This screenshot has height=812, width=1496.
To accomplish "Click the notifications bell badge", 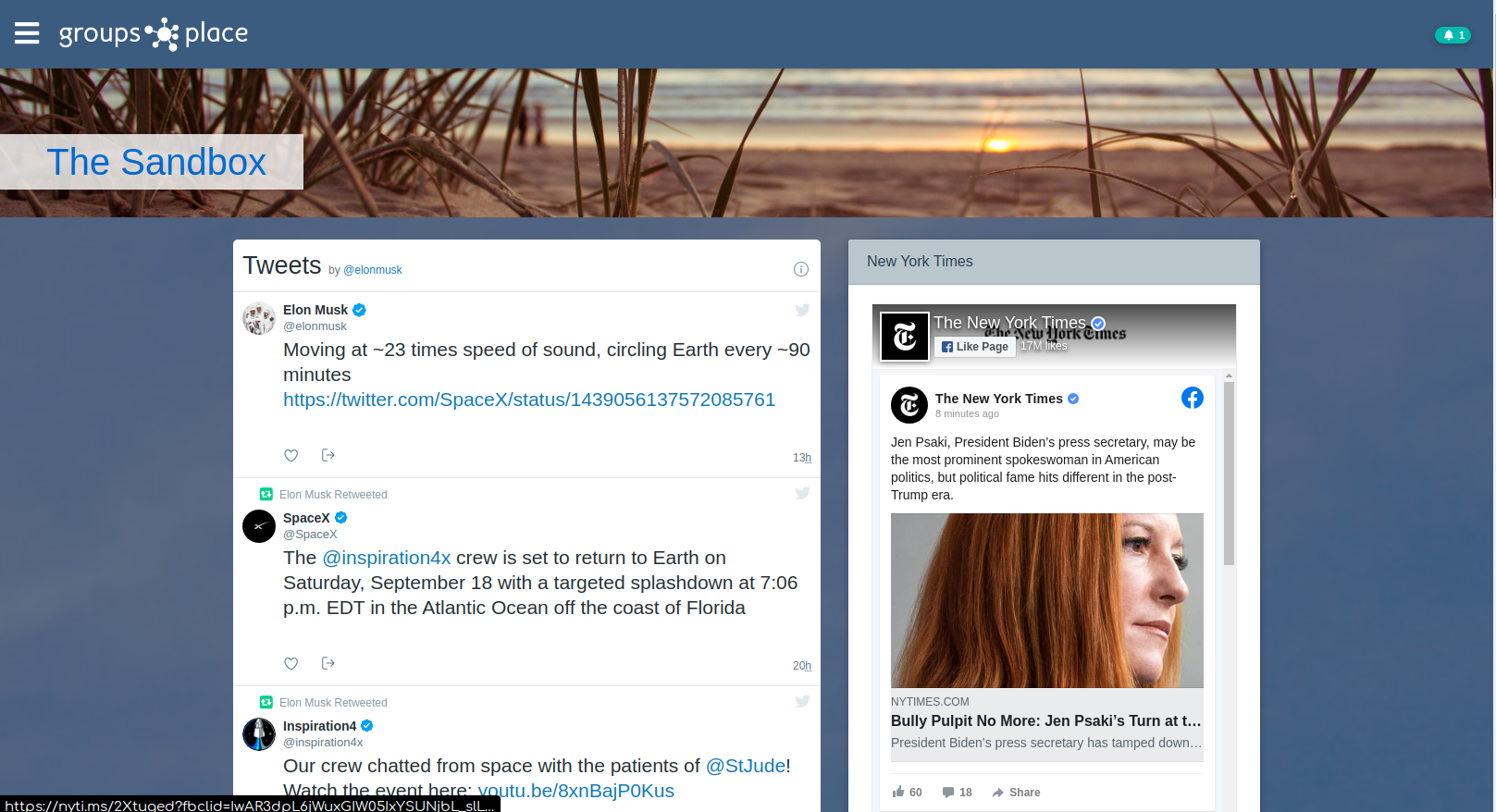I will tap(1452, 35).
